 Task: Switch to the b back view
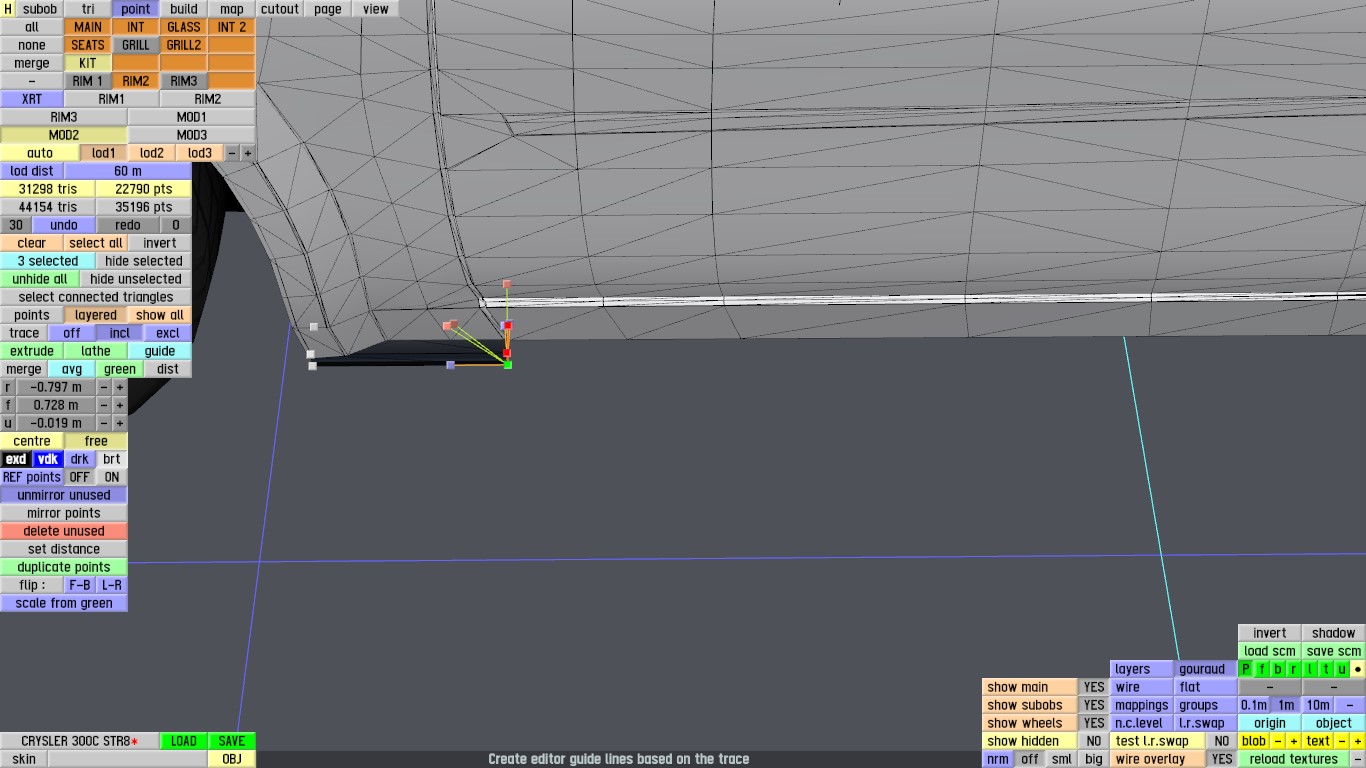click(1278, 669)
